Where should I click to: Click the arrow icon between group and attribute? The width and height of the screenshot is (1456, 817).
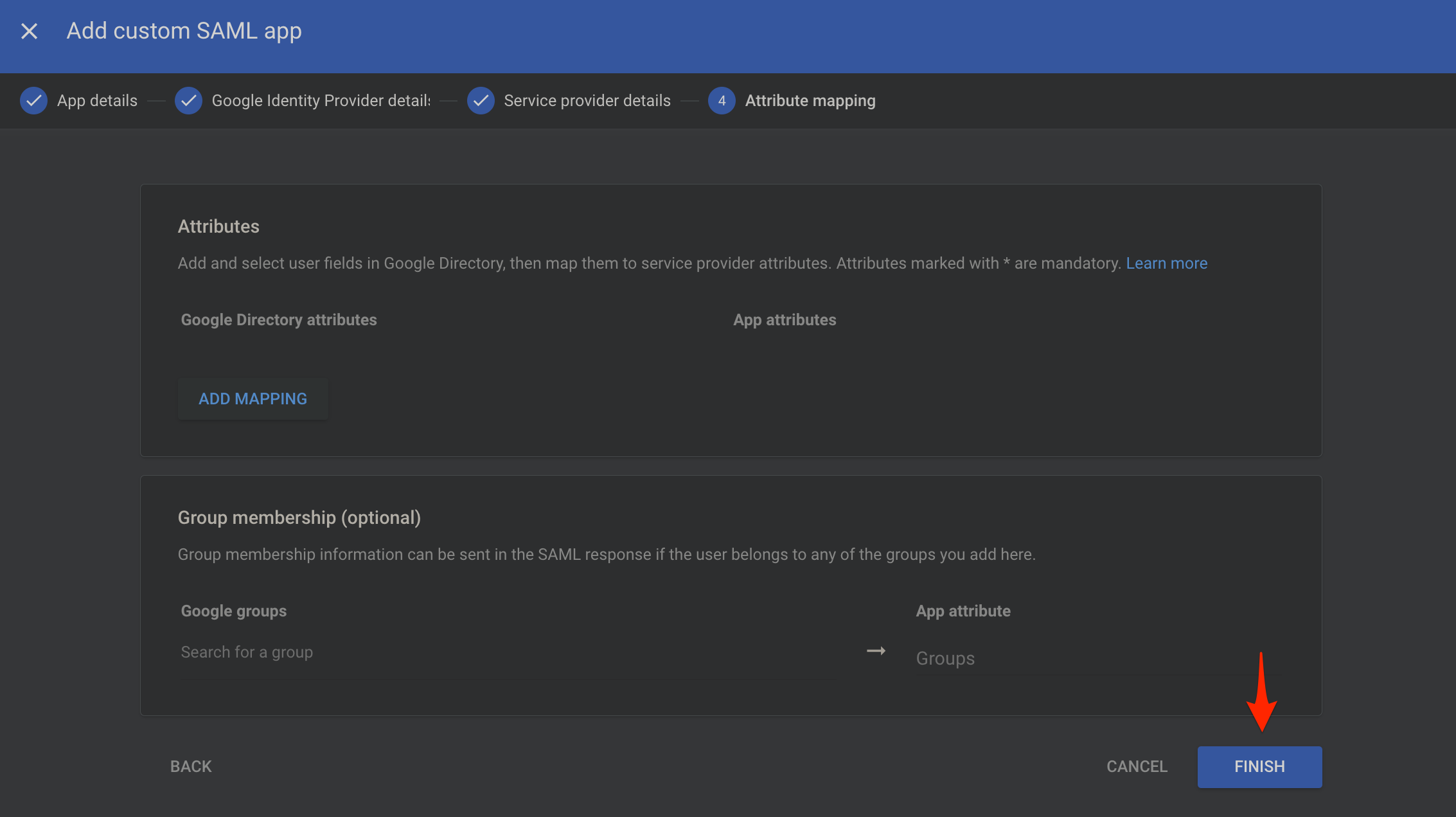(876, 651)
